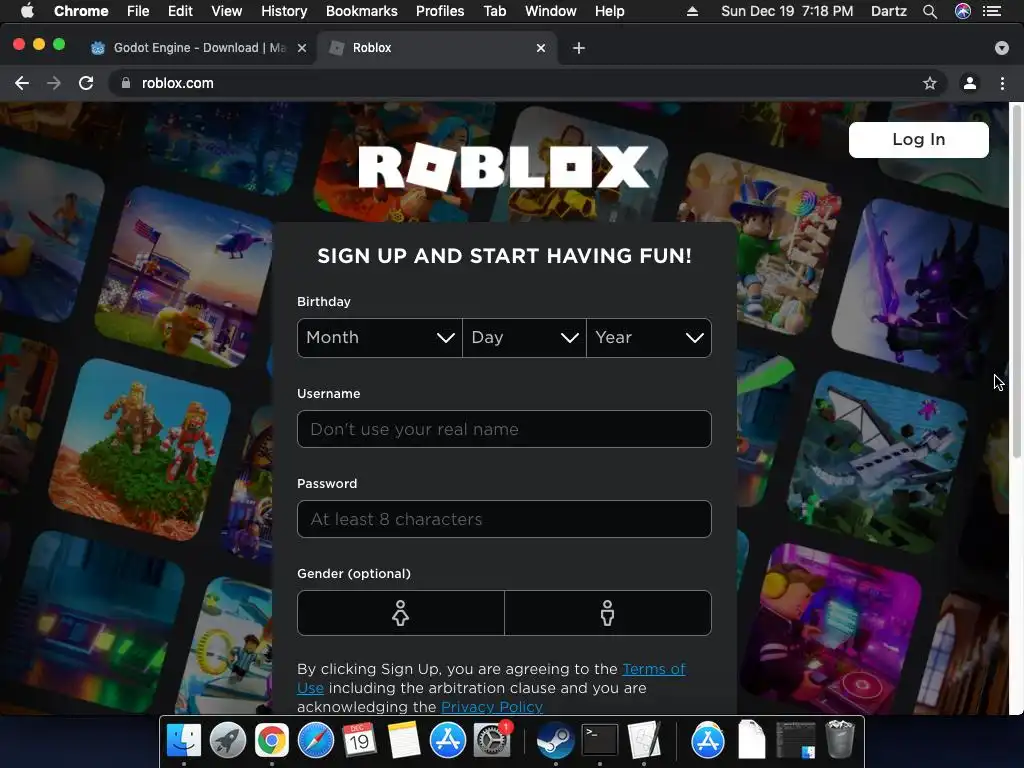The image size is (1024, 768).
Task: Open Notes from the dock
Action: click(404, 741)
